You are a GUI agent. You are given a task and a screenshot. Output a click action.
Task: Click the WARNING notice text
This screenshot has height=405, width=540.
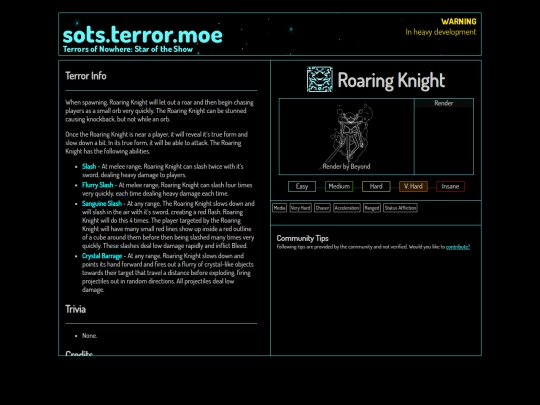459,22
